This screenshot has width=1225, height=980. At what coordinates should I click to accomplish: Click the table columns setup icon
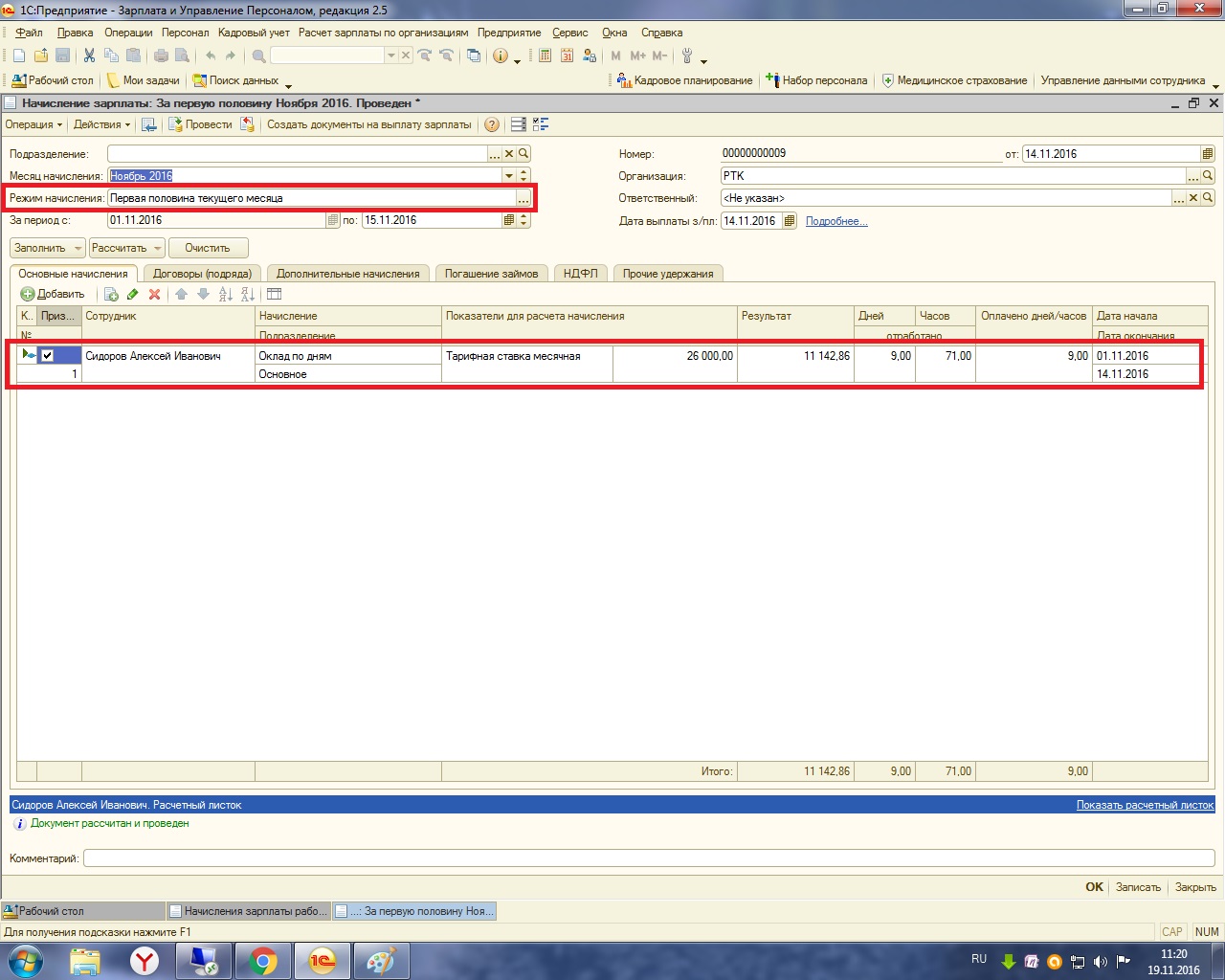point(274,294)
